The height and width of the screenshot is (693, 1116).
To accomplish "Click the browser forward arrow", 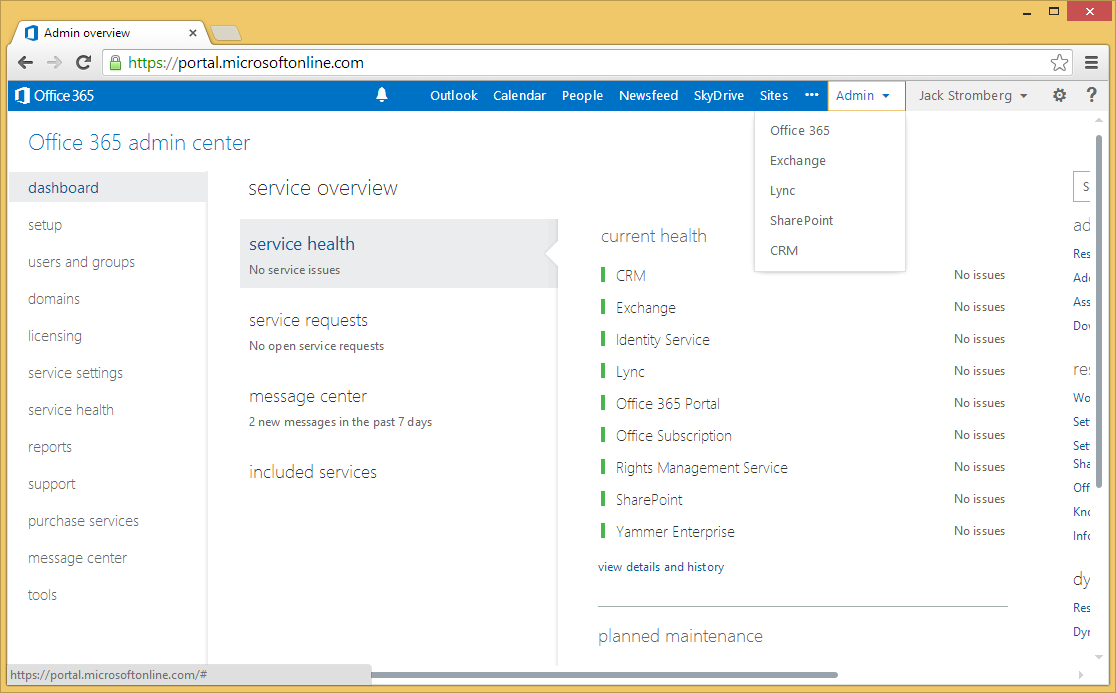I will point(54,63).
